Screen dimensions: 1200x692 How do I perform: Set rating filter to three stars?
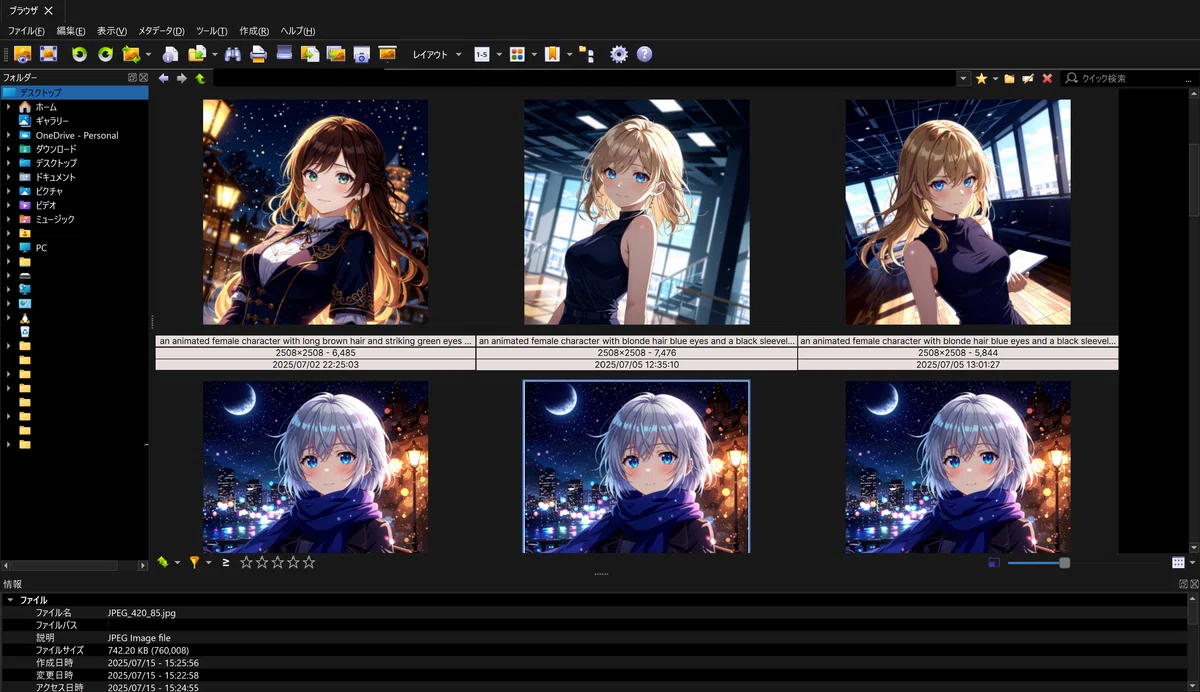click(x=277, y=562)
